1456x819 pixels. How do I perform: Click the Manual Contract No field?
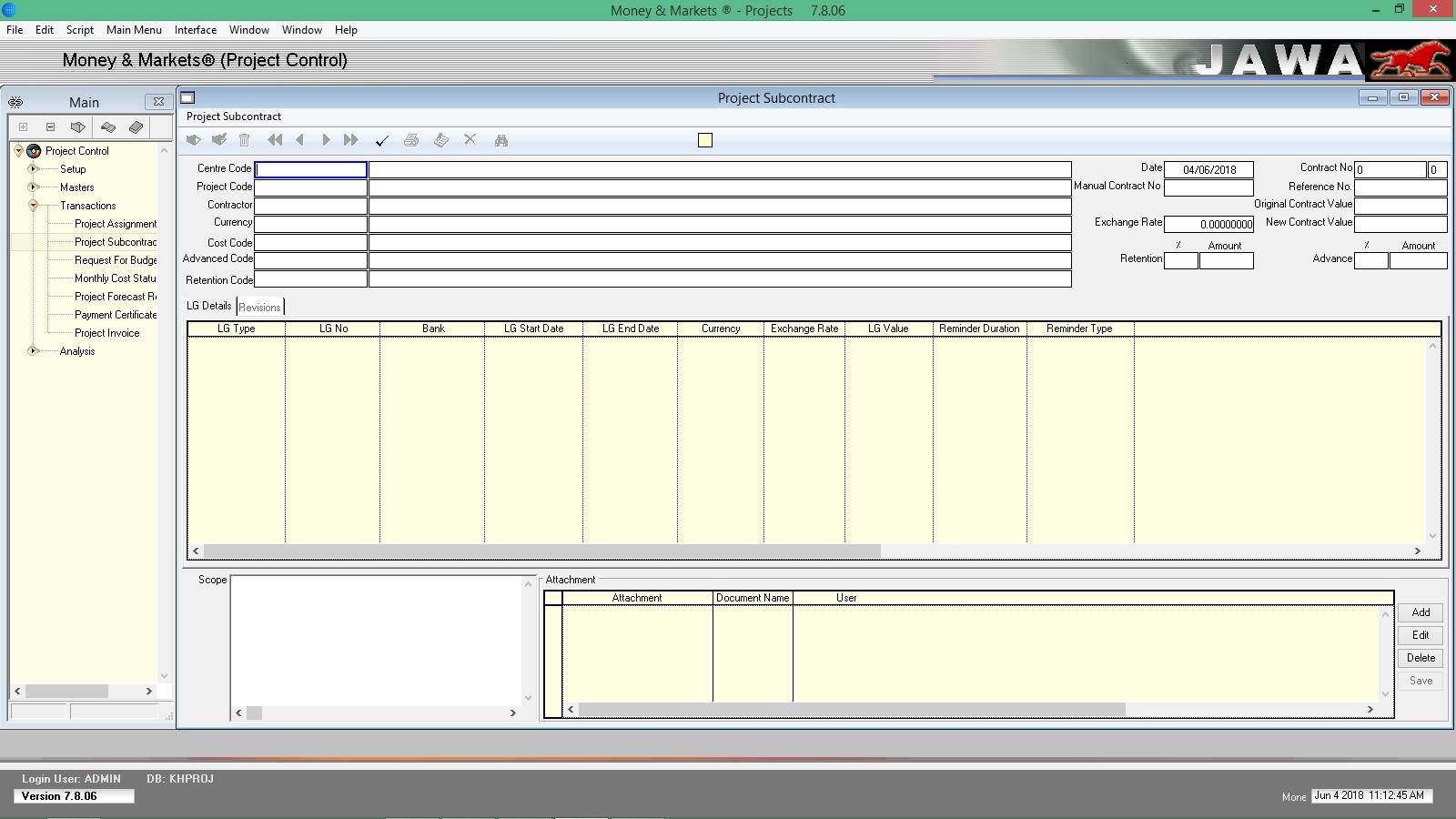1208,187
